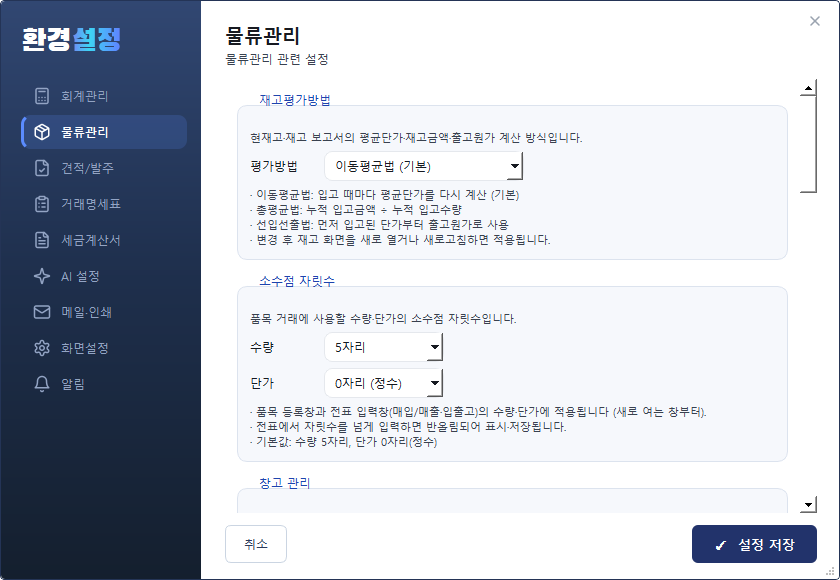Click the scrollbar down arrow
This screenshot has height=580, width=840.
click(808, 504)
